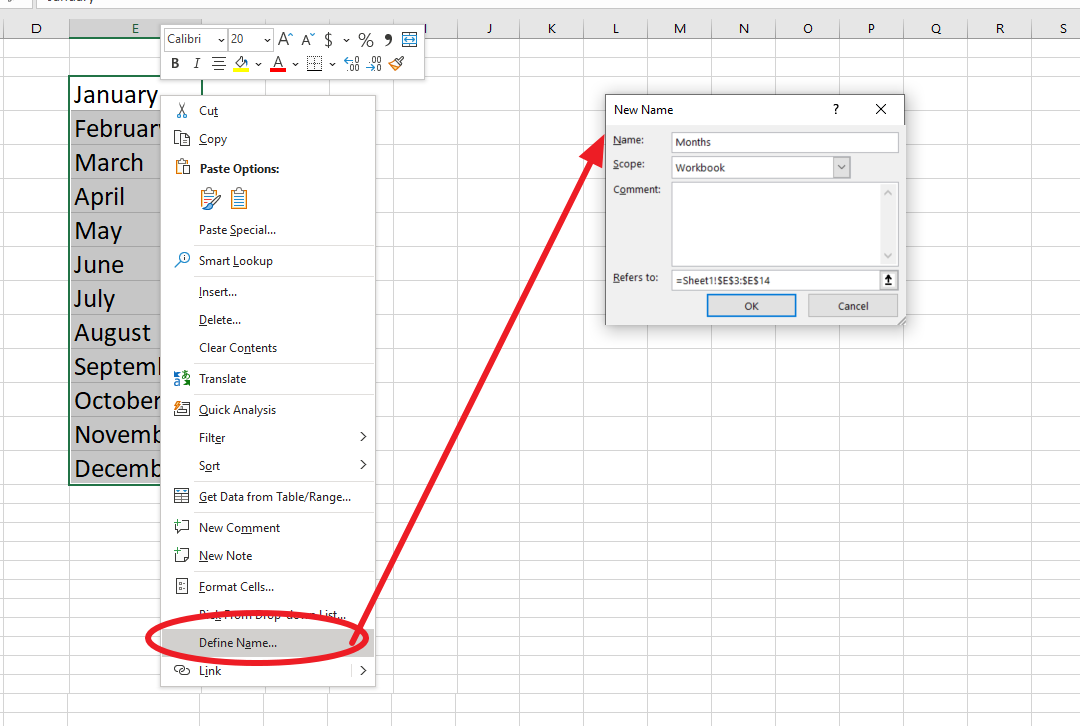Click the Copy icon in the context menu
The image size is (1080, 726).
point(182,138)
